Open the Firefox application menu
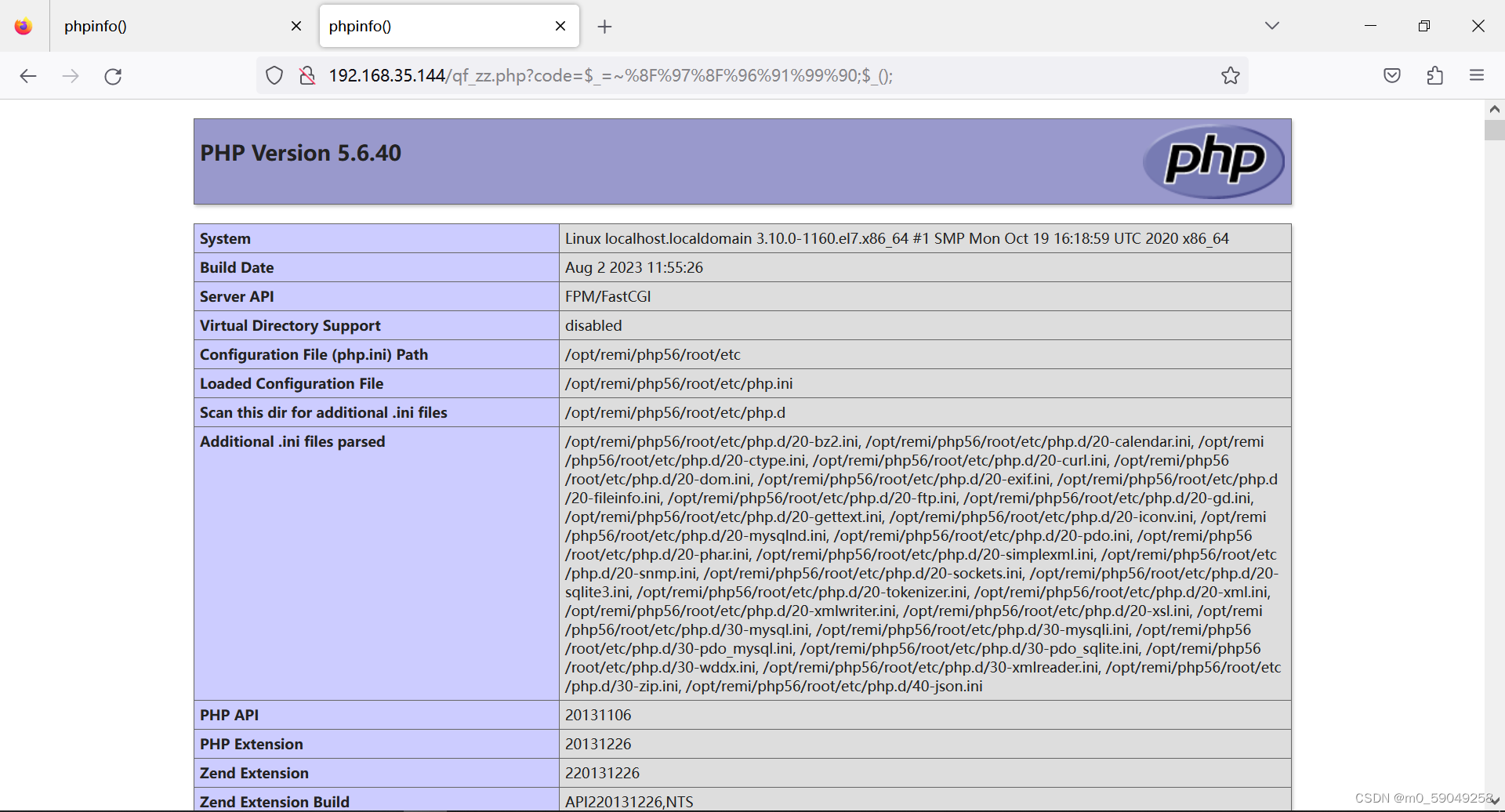Screen dimensions: 1505x812 [x=1478, y=75]
